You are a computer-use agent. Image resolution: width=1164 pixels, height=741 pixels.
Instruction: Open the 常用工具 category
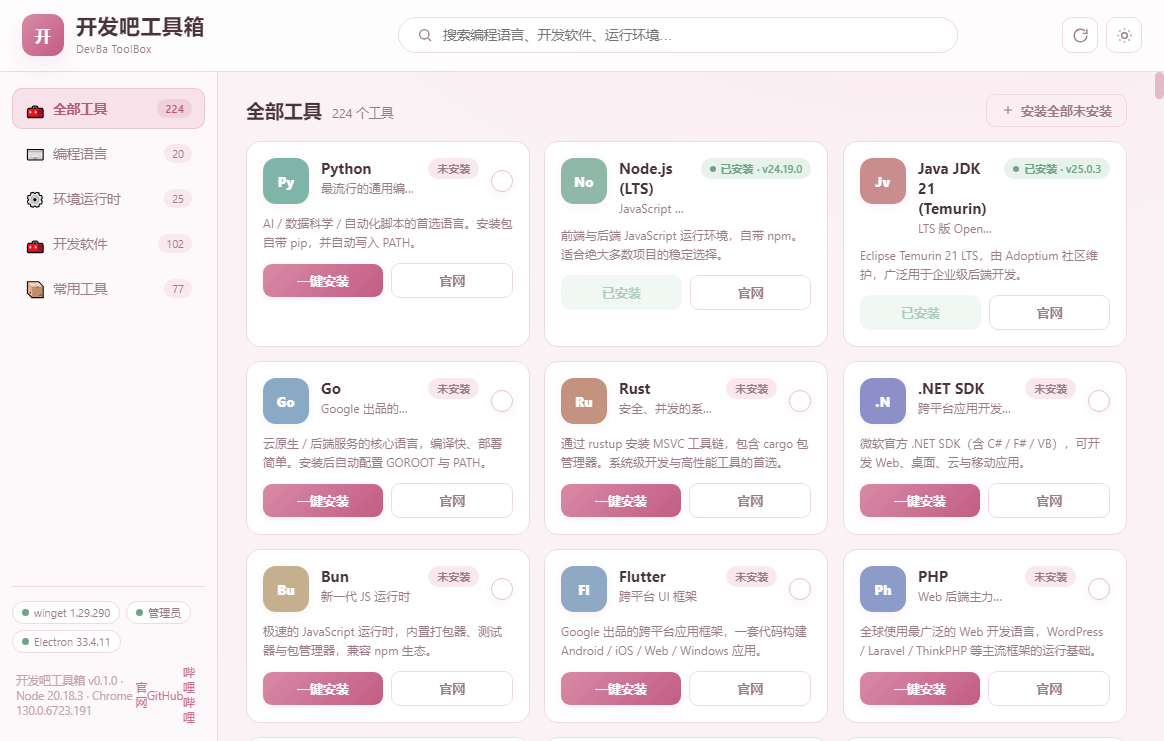pos(108,289)
